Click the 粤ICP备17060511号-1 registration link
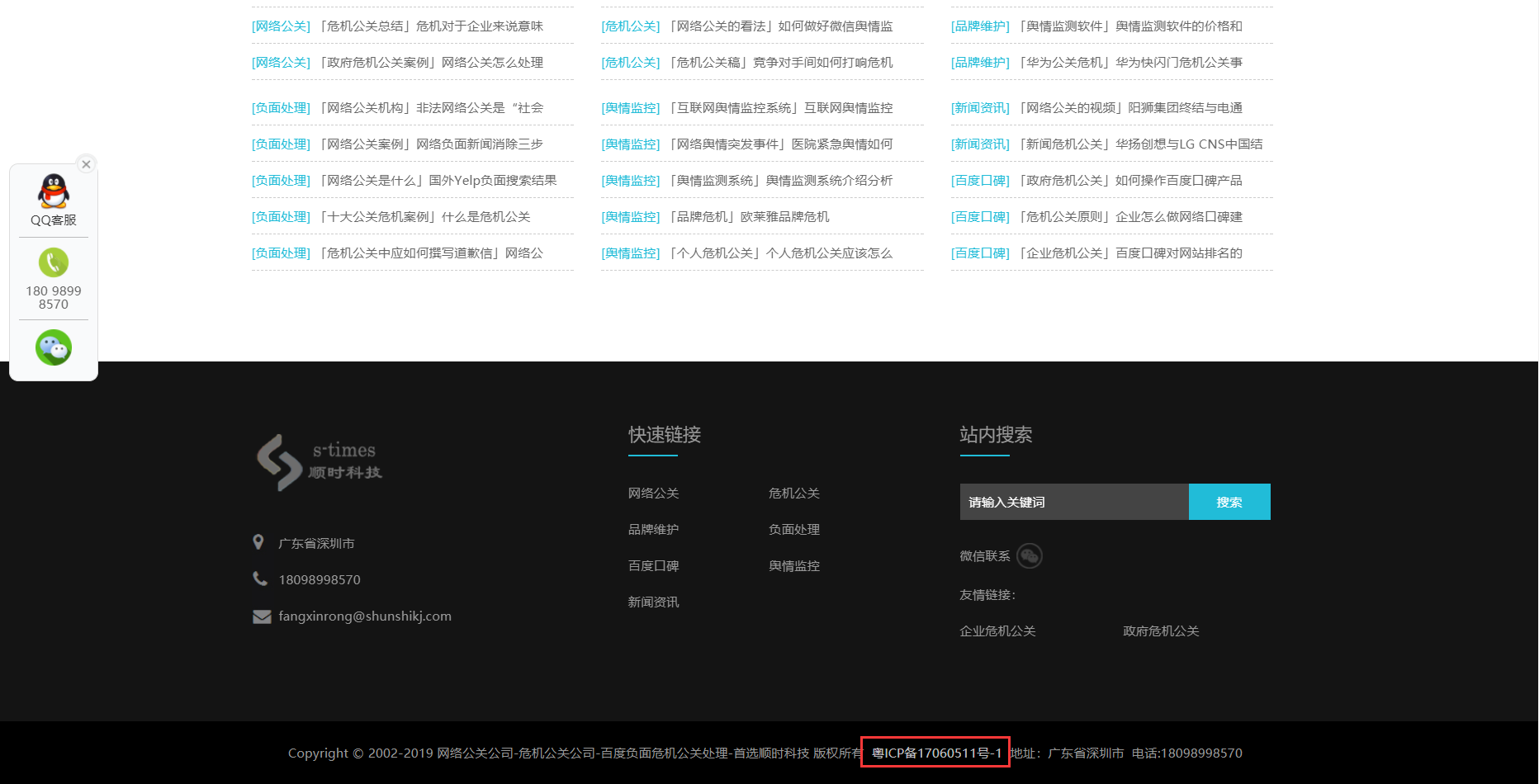This screenshot has height=784, width=1539. [x=935, y=753]
